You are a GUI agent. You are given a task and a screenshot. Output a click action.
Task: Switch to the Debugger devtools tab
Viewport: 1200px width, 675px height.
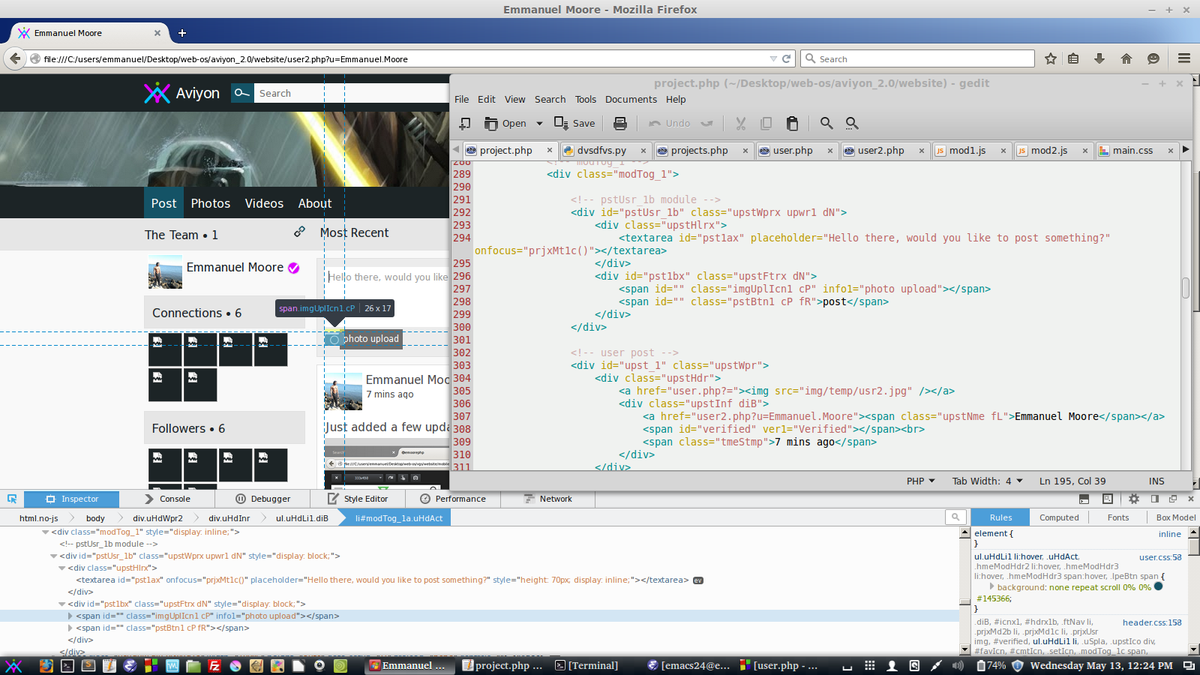(263, 498)
